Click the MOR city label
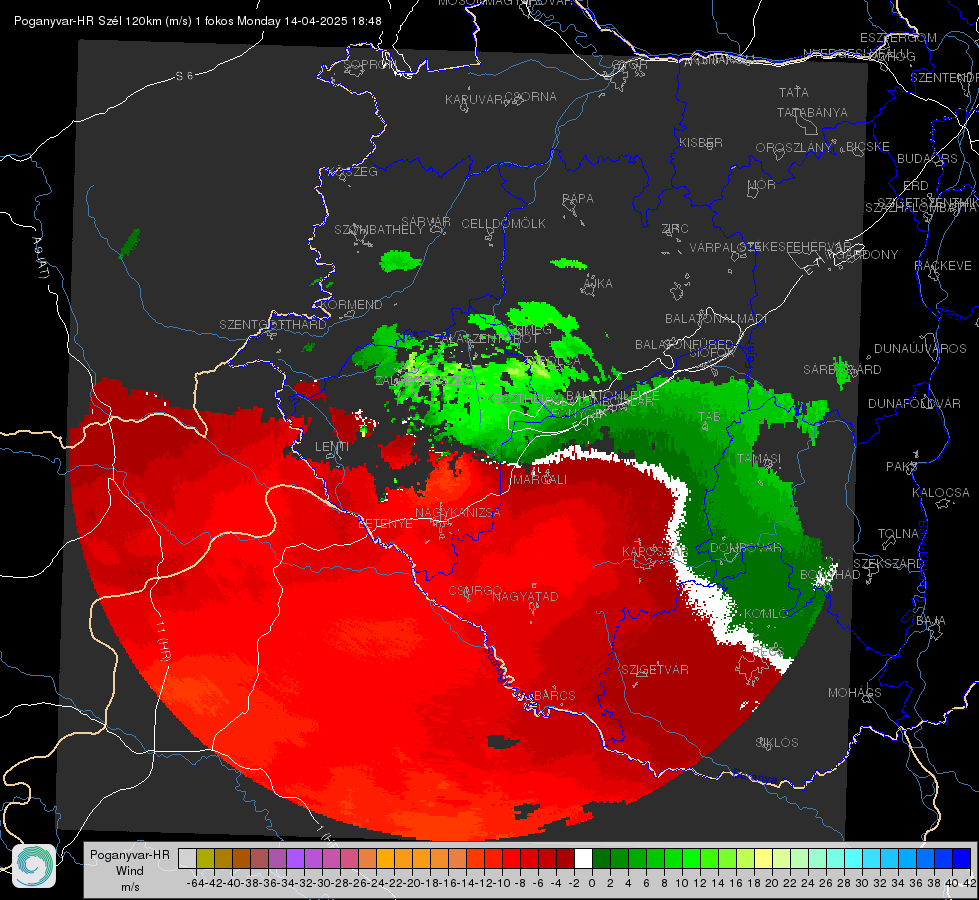 click(762, 185)
